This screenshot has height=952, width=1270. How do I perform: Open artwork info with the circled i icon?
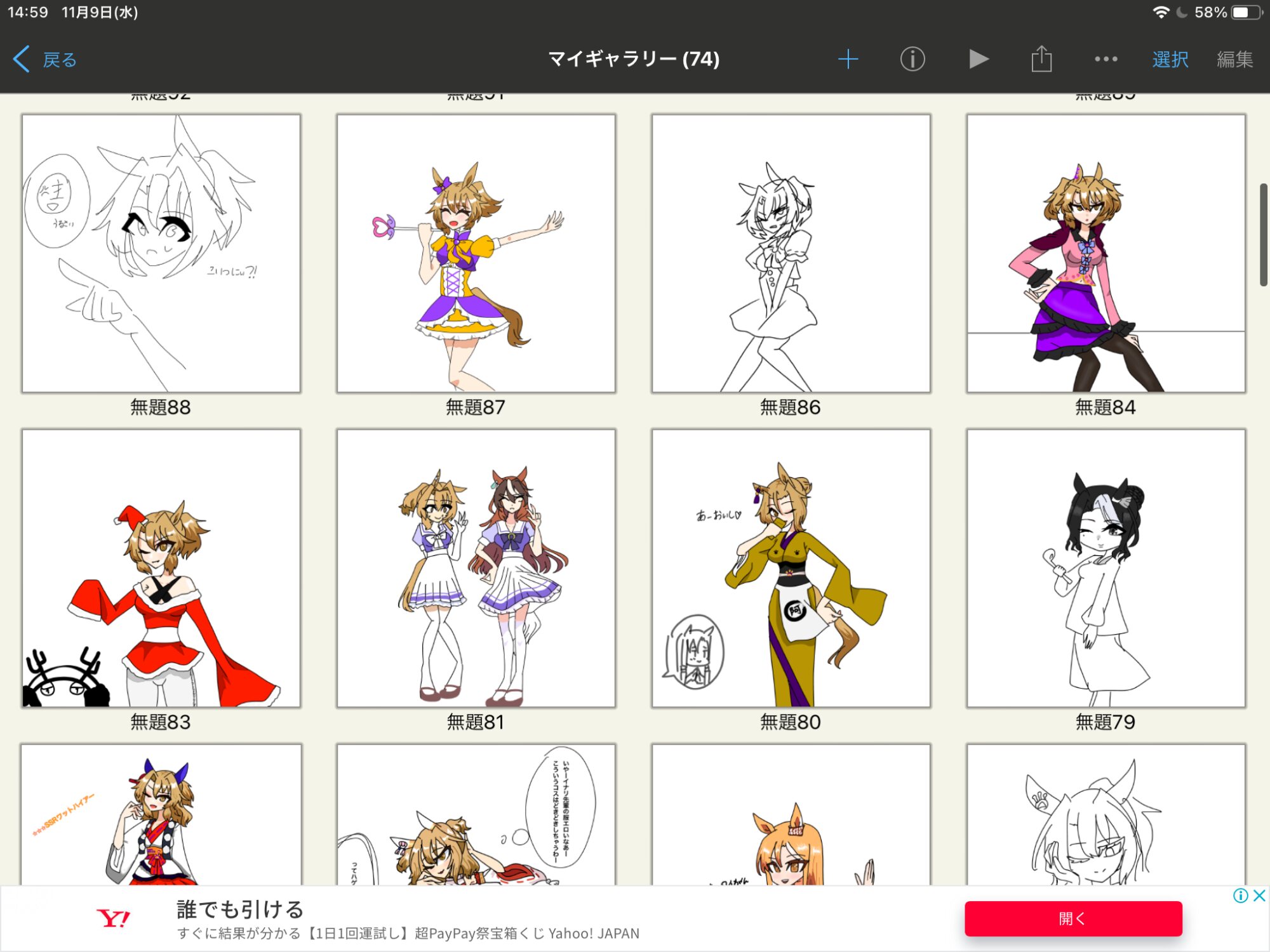pyautogui.click(x=912, y=59)
